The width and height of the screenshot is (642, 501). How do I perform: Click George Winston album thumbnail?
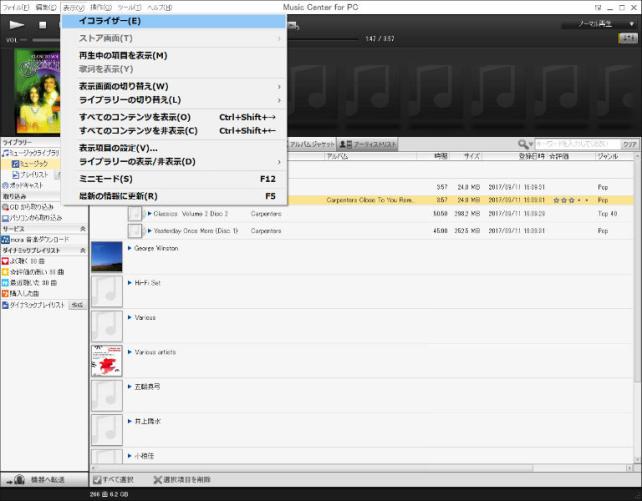[106, 257]
